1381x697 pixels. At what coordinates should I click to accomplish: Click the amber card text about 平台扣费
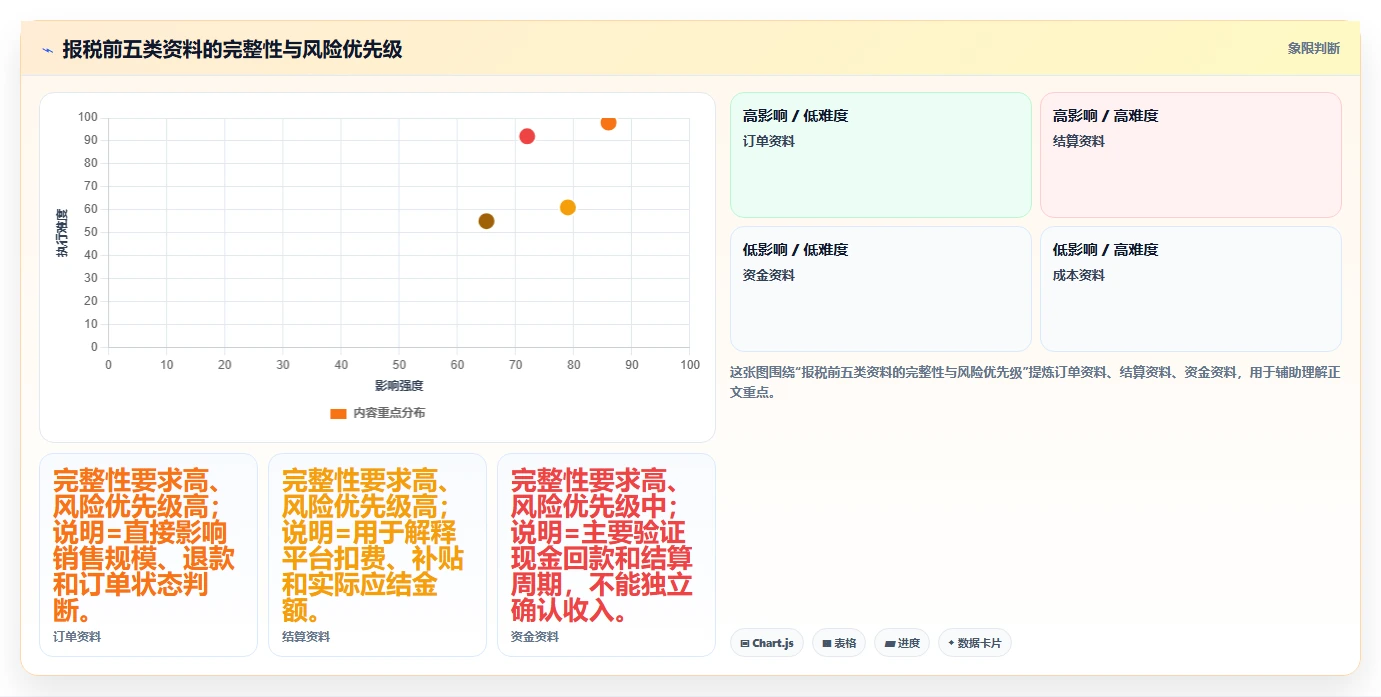coord(373,545)
